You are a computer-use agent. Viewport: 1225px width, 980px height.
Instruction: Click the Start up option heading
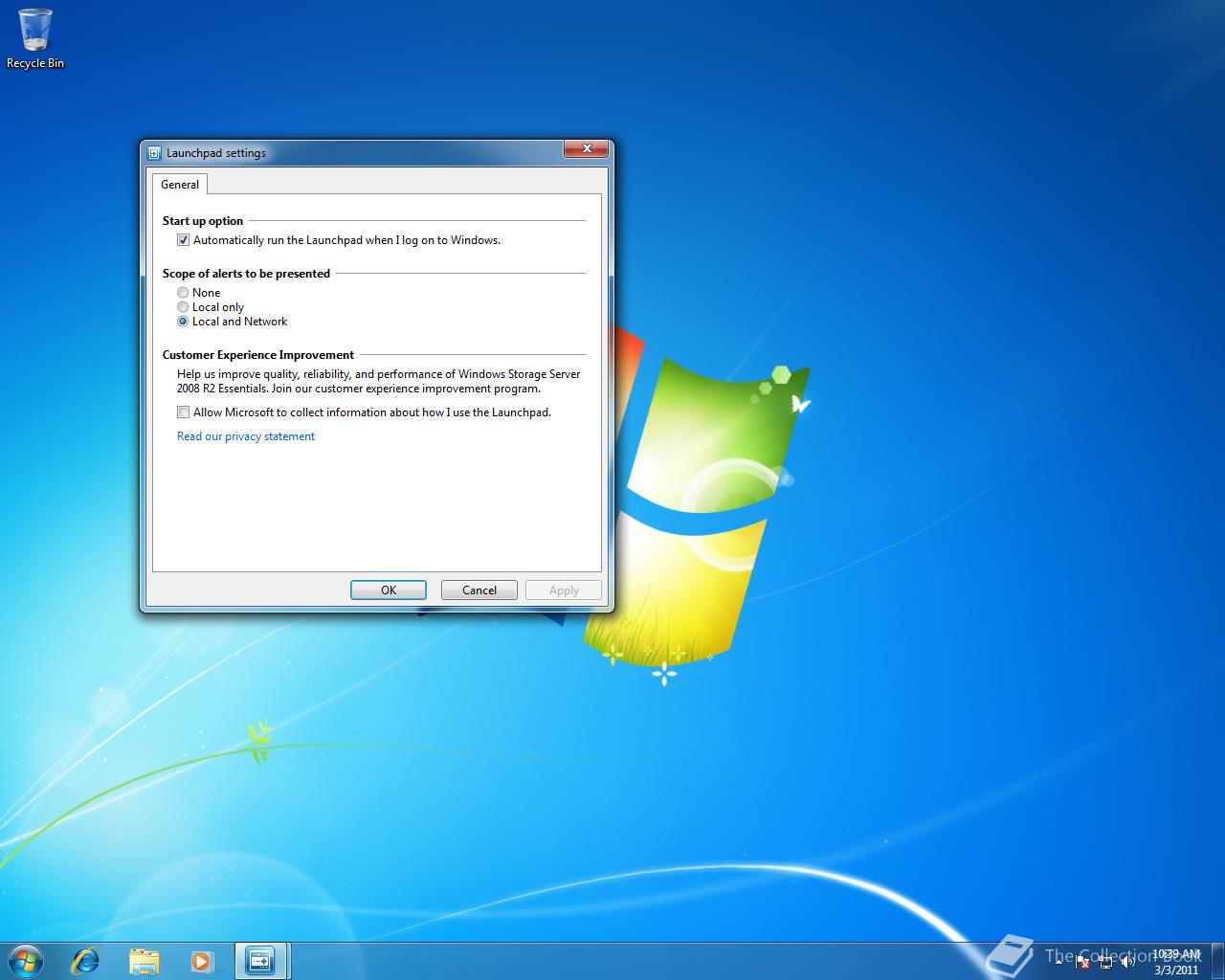click(x=203, y=221)
